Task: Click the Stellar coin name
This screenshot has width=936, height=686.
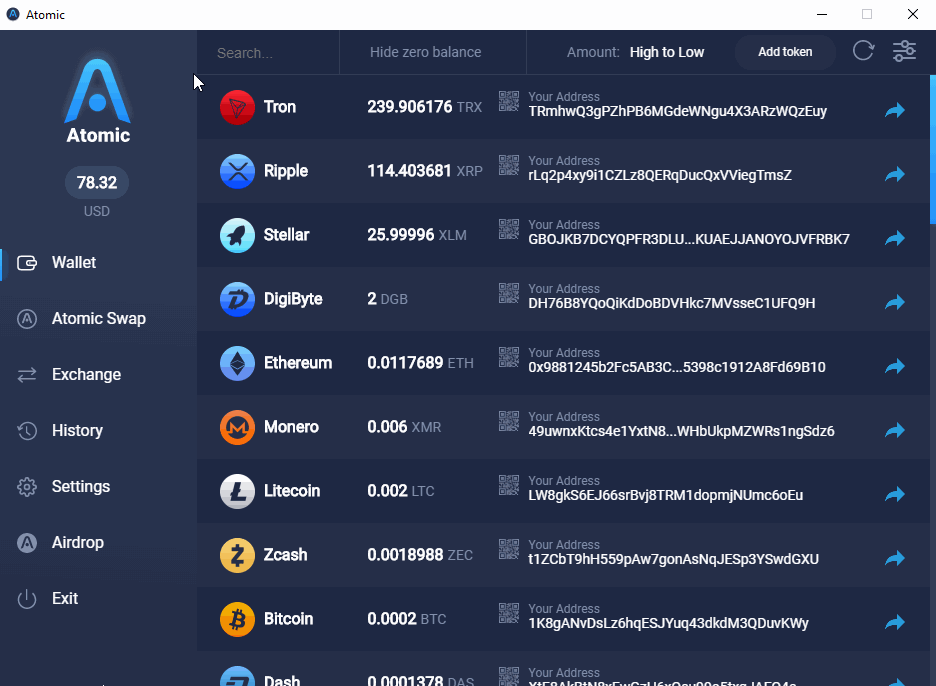Action: (287, 235)
